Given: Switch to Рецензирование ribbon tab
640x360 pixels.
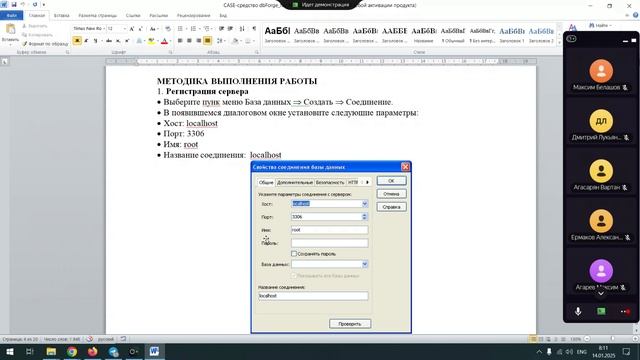Looking at the screenshot, I should [193, 16].
